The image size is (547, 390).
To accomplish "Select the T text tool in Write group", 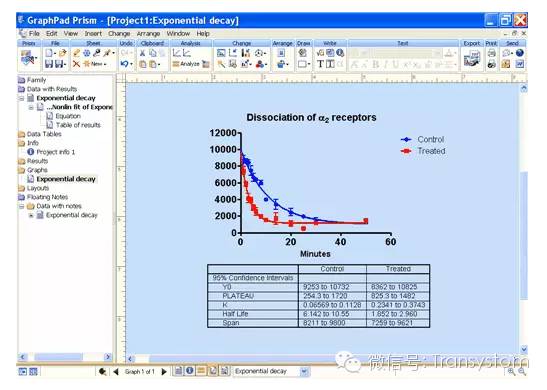I will pyautogui.click(x=320, y=64).
